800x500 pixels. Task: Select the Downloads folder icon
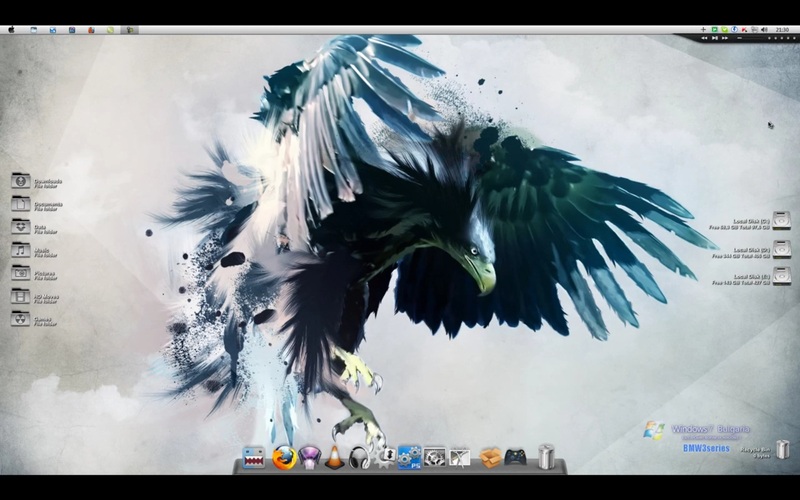tap(21, 181)
